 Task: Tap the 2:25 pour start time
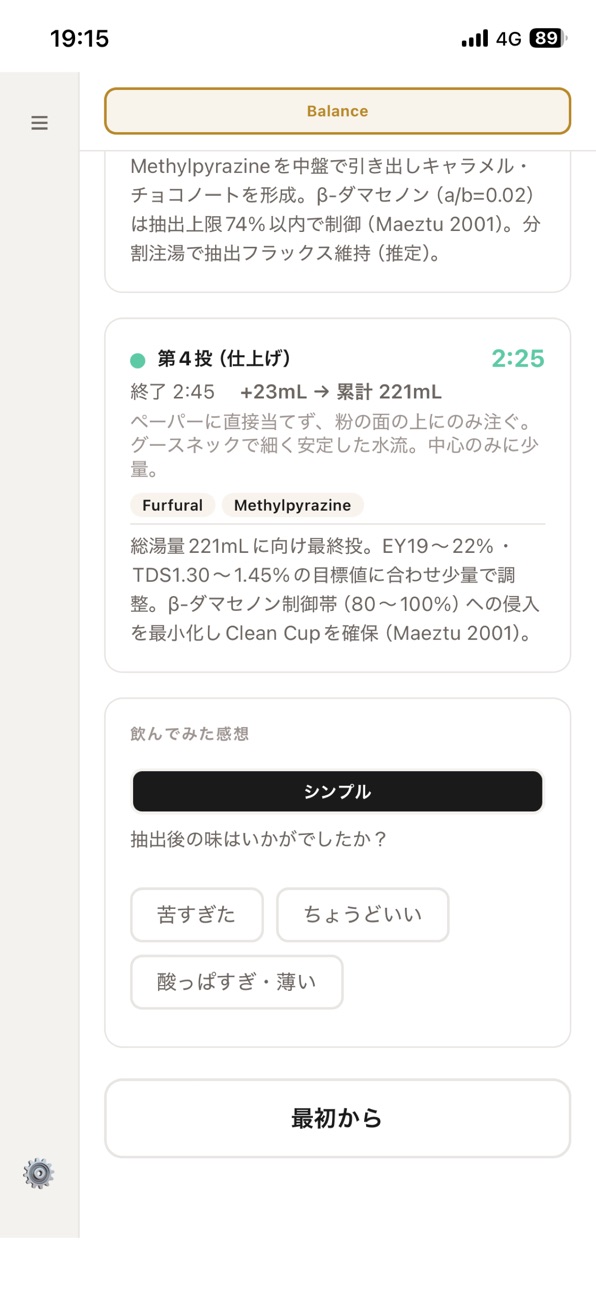(x=518, y=359)
